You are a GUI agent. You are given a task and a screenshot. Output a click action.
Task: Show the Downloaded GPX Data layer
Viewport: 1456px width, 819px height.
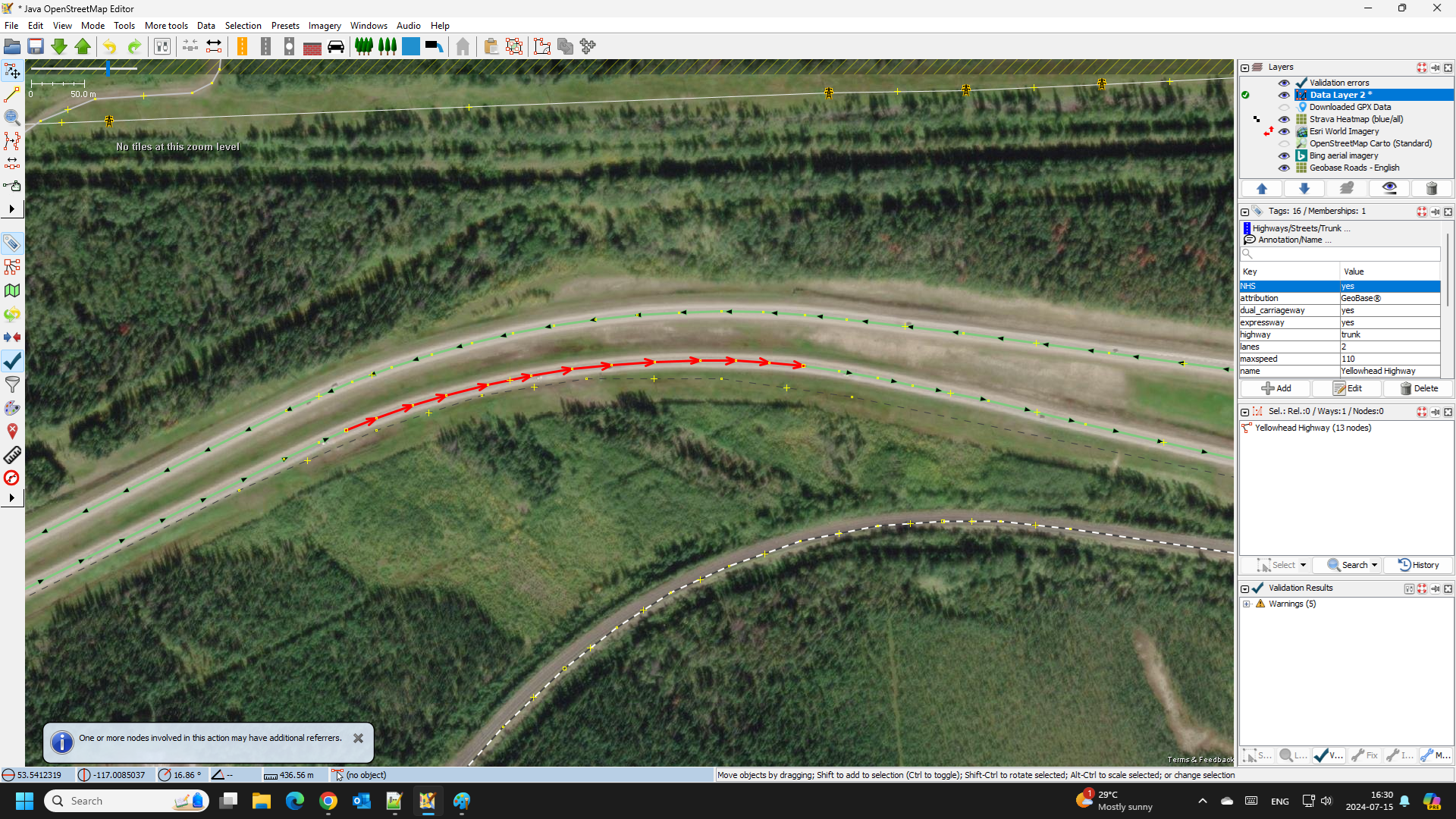tap(1283, 107)
